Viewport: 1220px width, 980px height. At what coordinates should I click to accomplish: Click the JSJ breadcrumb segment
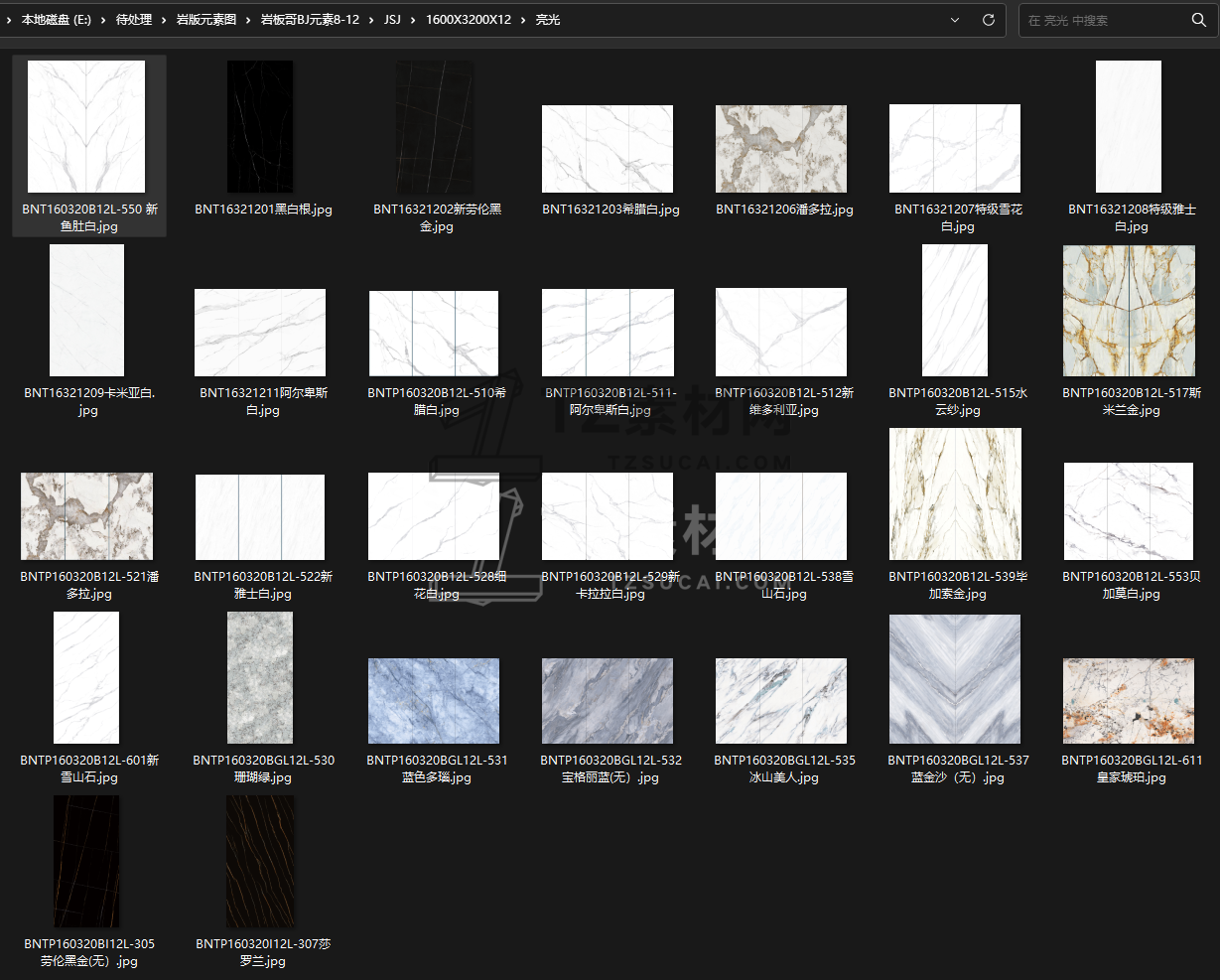[x=392, y=20]
